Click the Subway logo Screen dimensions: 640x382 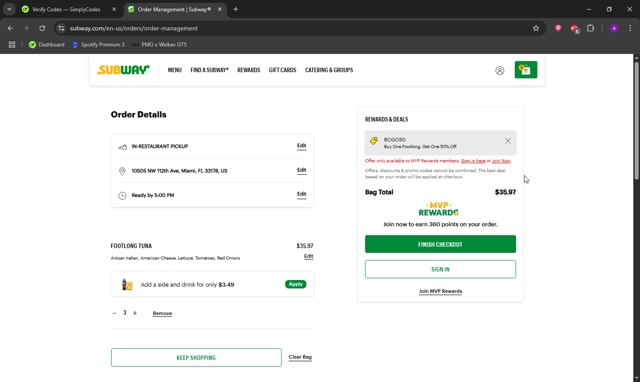(x=123, y=70)
